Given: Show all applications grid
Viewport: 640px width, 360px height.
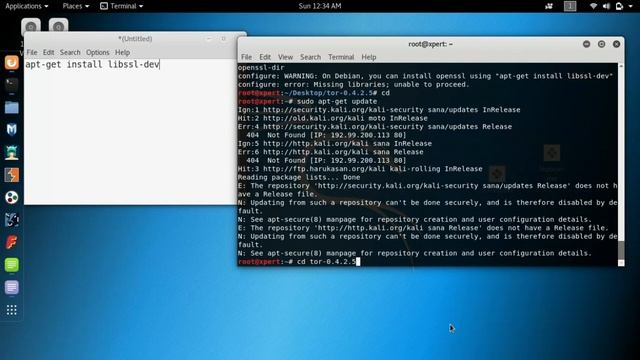Looking at the screenshot, I should 11,310.
